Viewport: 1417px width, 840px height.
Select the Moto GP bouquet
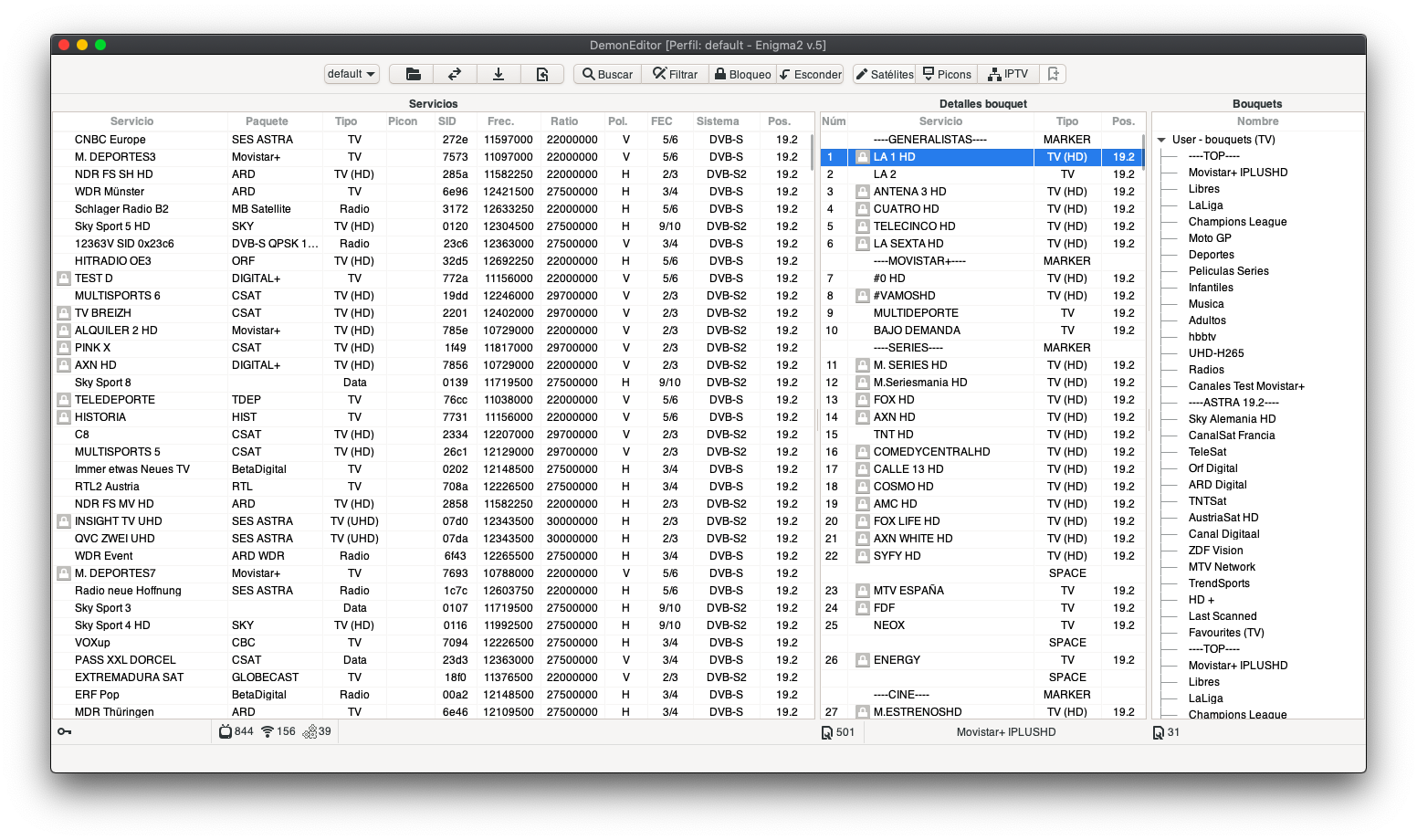1209,238
